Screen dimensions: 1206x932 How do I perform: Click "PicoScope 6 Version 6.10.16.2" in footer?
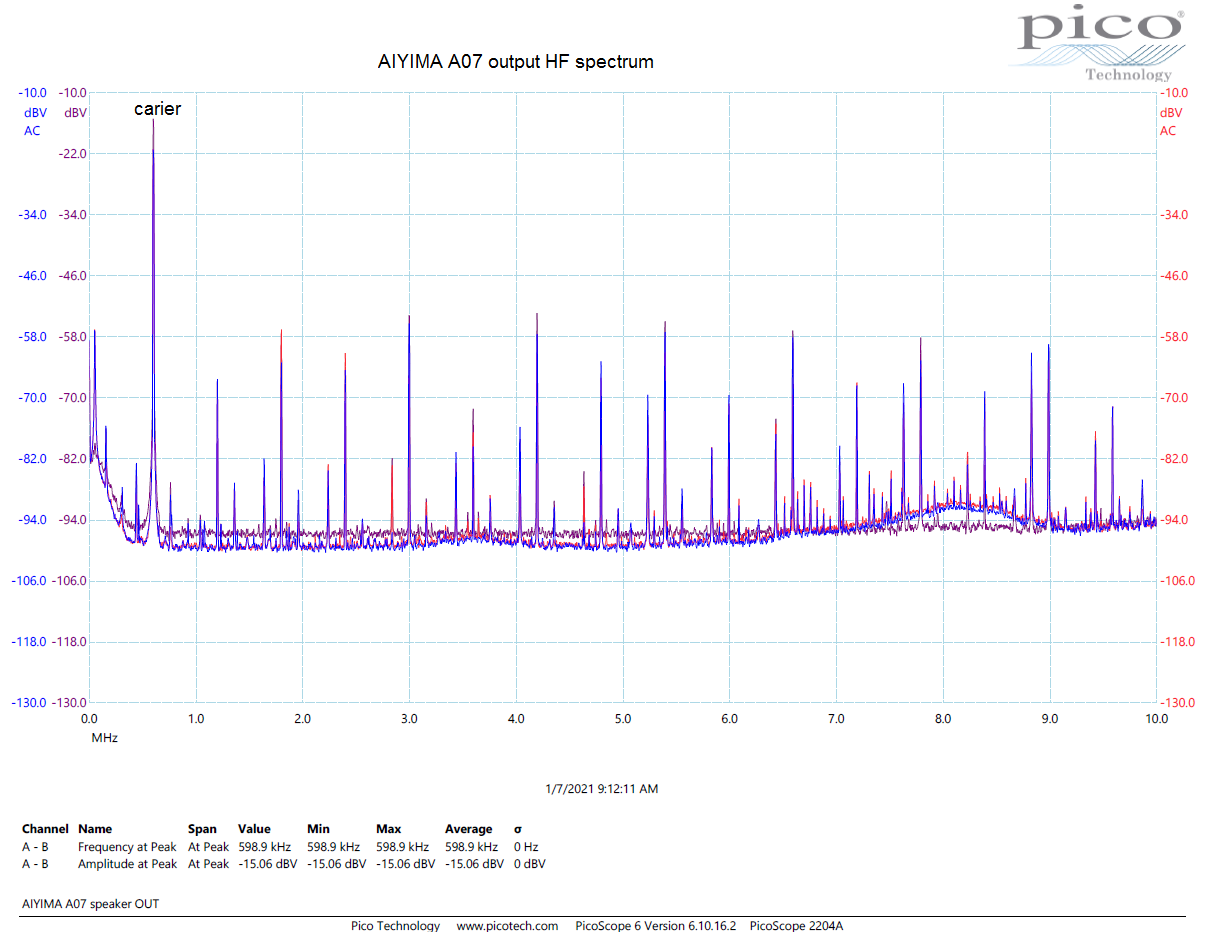click(x=656, y=926)
